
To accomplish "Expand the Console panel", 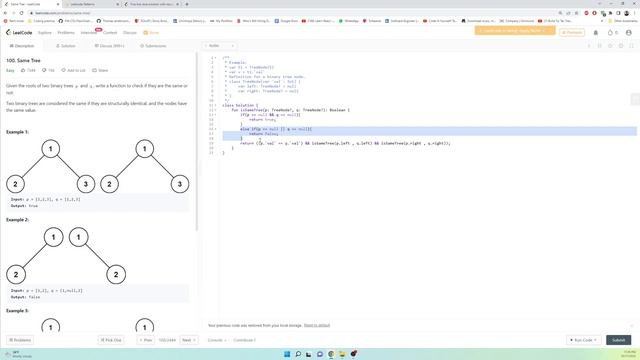I will coord(217,340).
